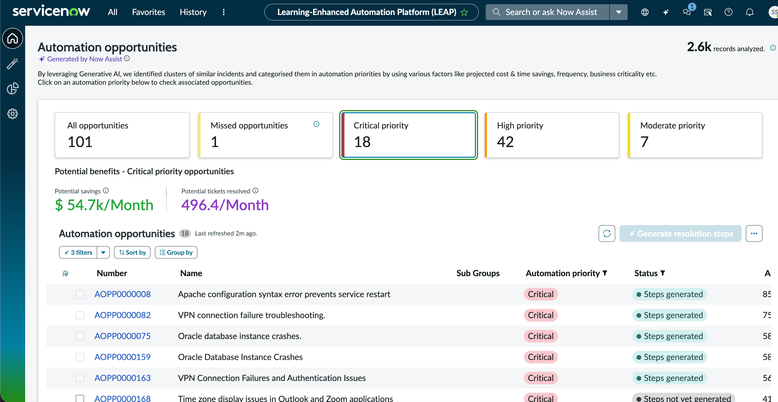Open the ellipsis menu beside Generate resolution steps

[x=754, y=233]
